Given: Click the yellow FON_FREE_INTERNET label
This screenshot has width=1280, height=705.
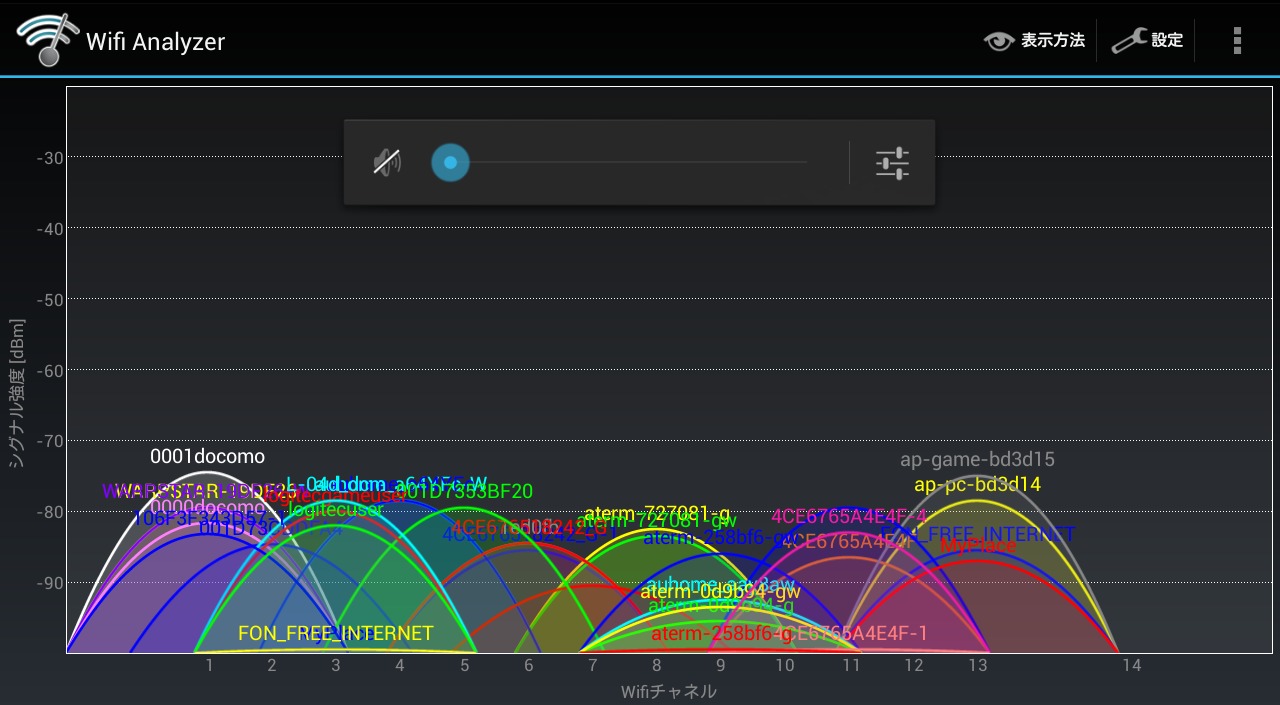Looking at the screenshot, I should 335,634.
